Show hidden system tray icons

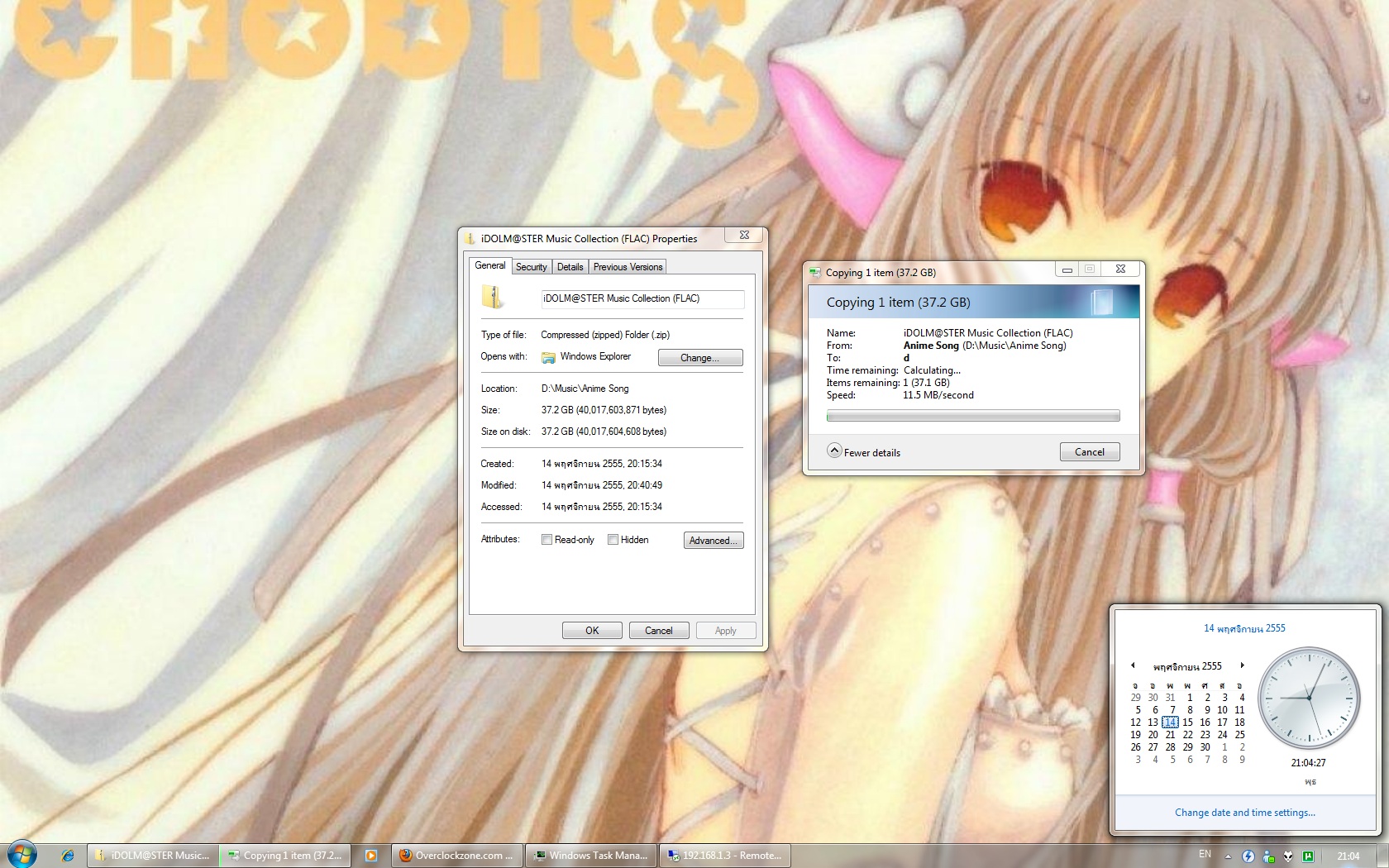1228,856
